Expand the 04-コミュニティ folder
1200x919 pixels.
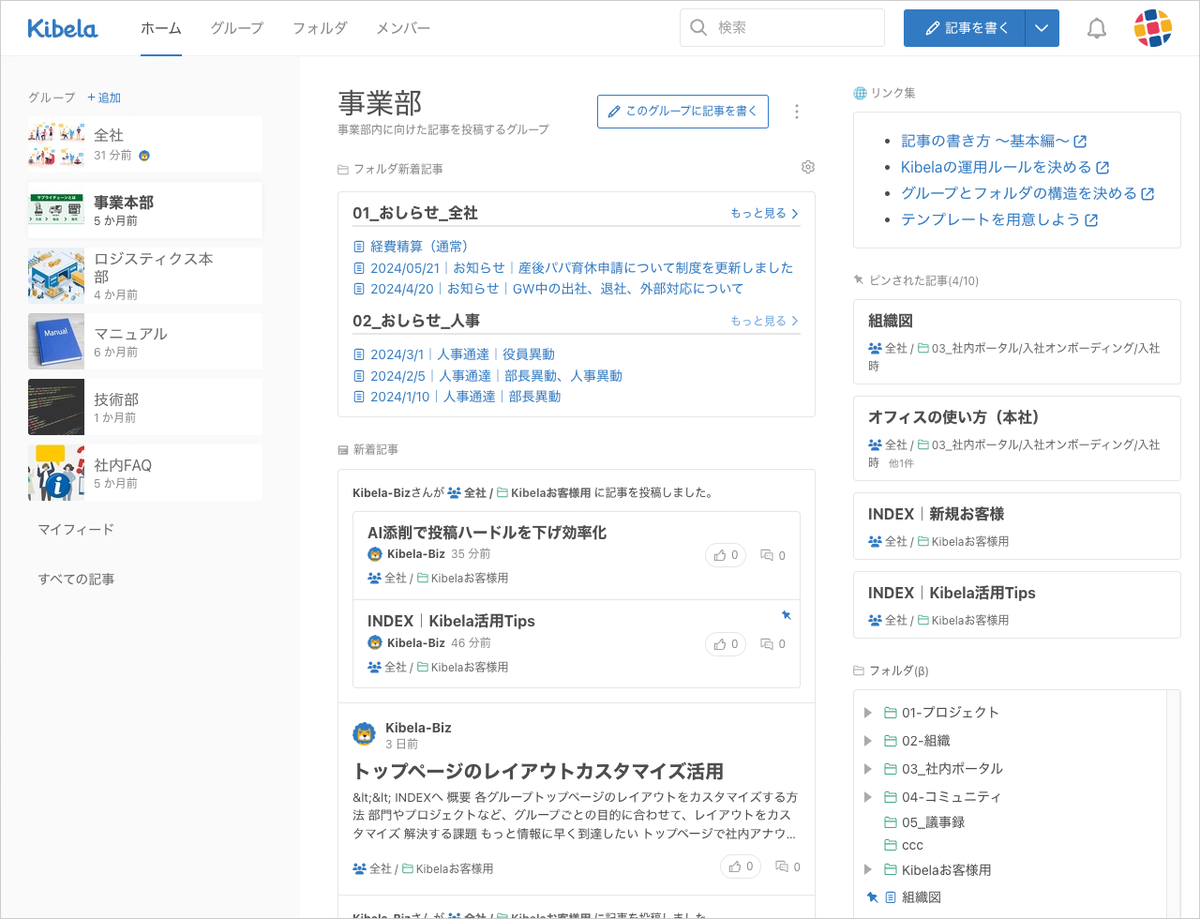(x=868, y=797)
